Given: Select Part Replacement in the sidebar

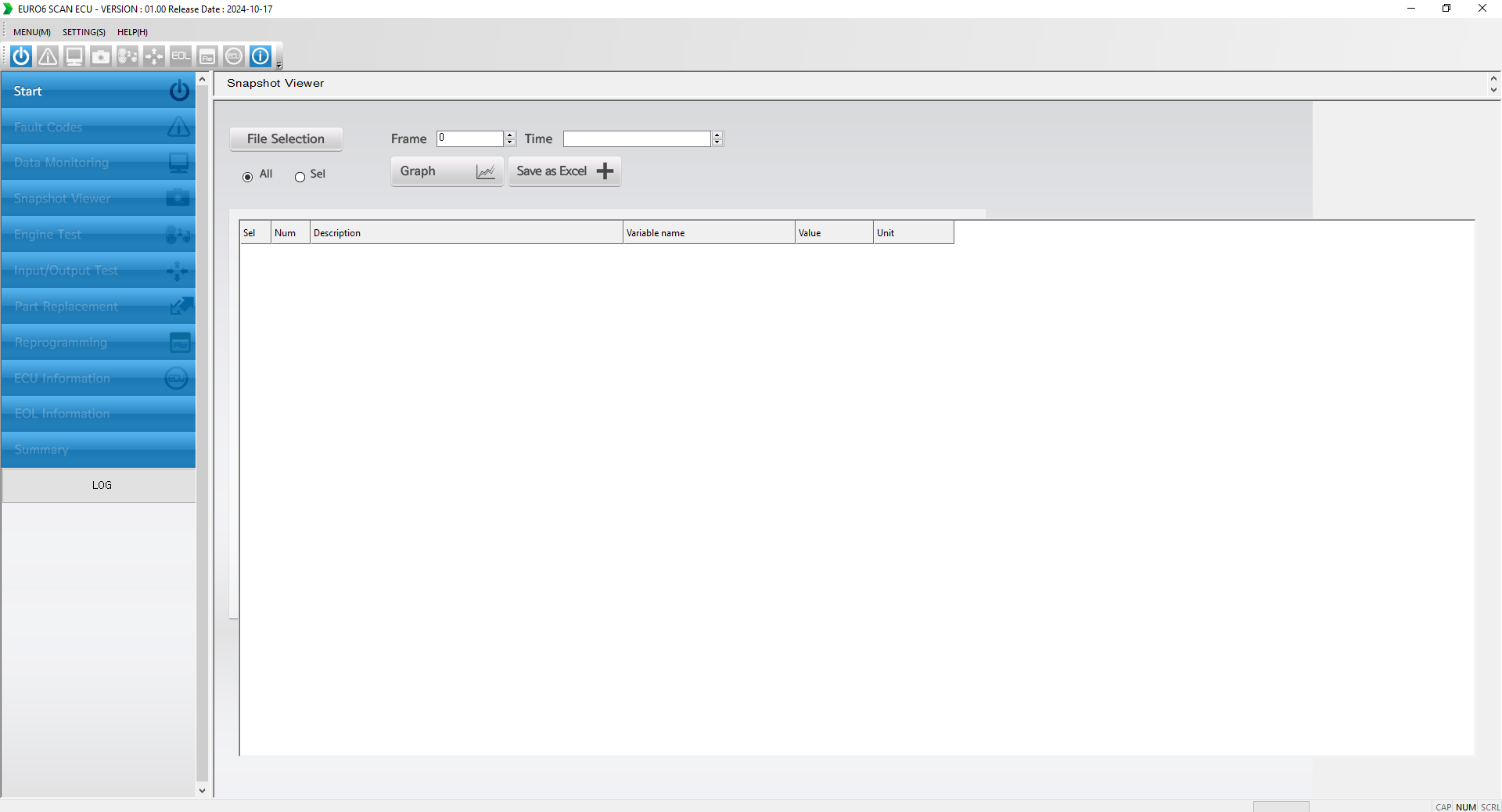Looking at the screenshot, I should [x=99, y=307].
